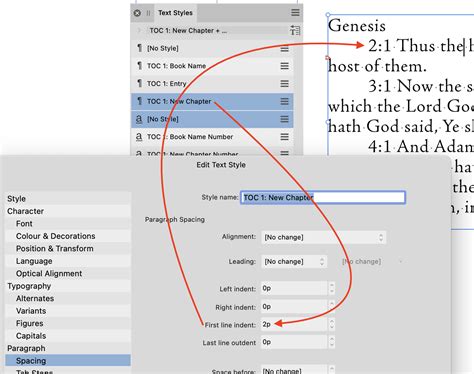
Task: Select the paragraph [No Style] entry
Action: coord(212,48)
